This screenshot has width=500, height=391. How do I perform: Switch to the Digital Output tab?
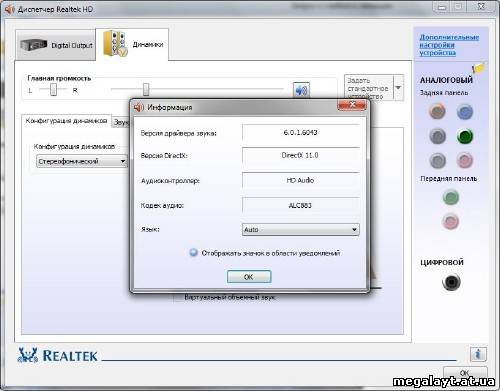(56, 45)
